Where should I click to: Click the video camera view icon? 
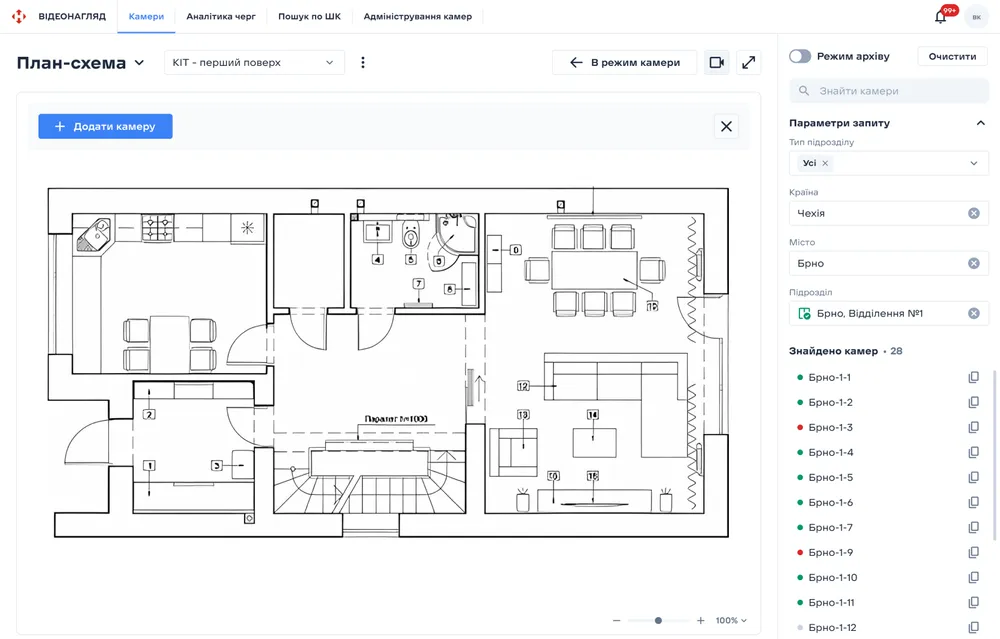pyautogui.click(x=717, y=62)
